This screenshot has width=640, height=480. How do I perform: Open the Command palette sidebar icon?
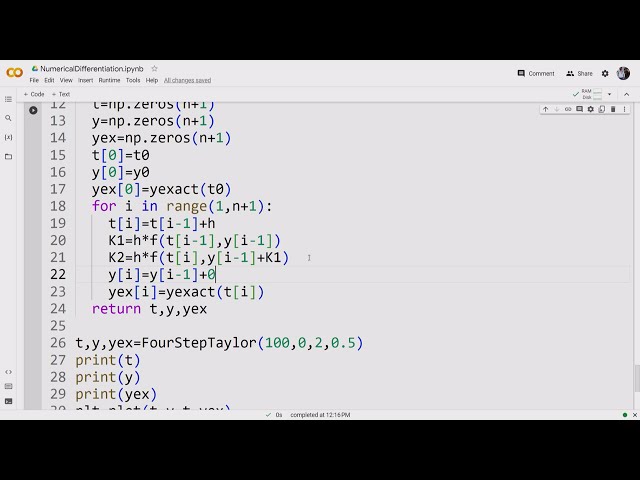[x=8, y=386]
